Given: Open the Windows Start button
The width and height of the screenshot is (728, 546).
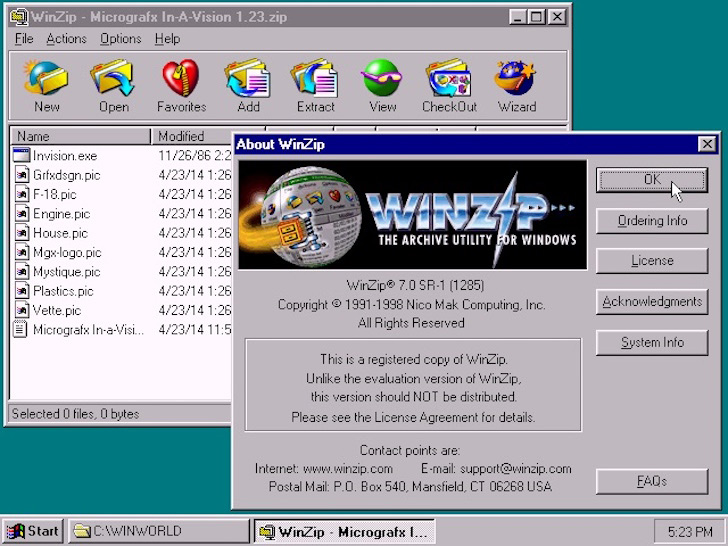Looking at the screenshot, I should pos(32,531).
